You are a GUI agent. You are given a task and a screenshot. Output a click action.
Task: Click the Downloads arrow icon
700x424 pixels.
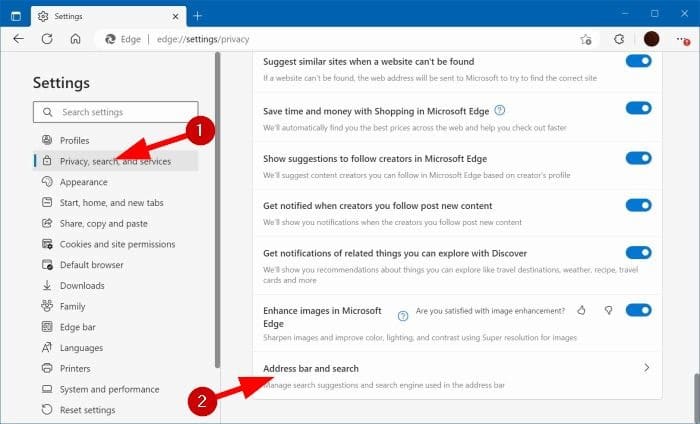point(47,286)
